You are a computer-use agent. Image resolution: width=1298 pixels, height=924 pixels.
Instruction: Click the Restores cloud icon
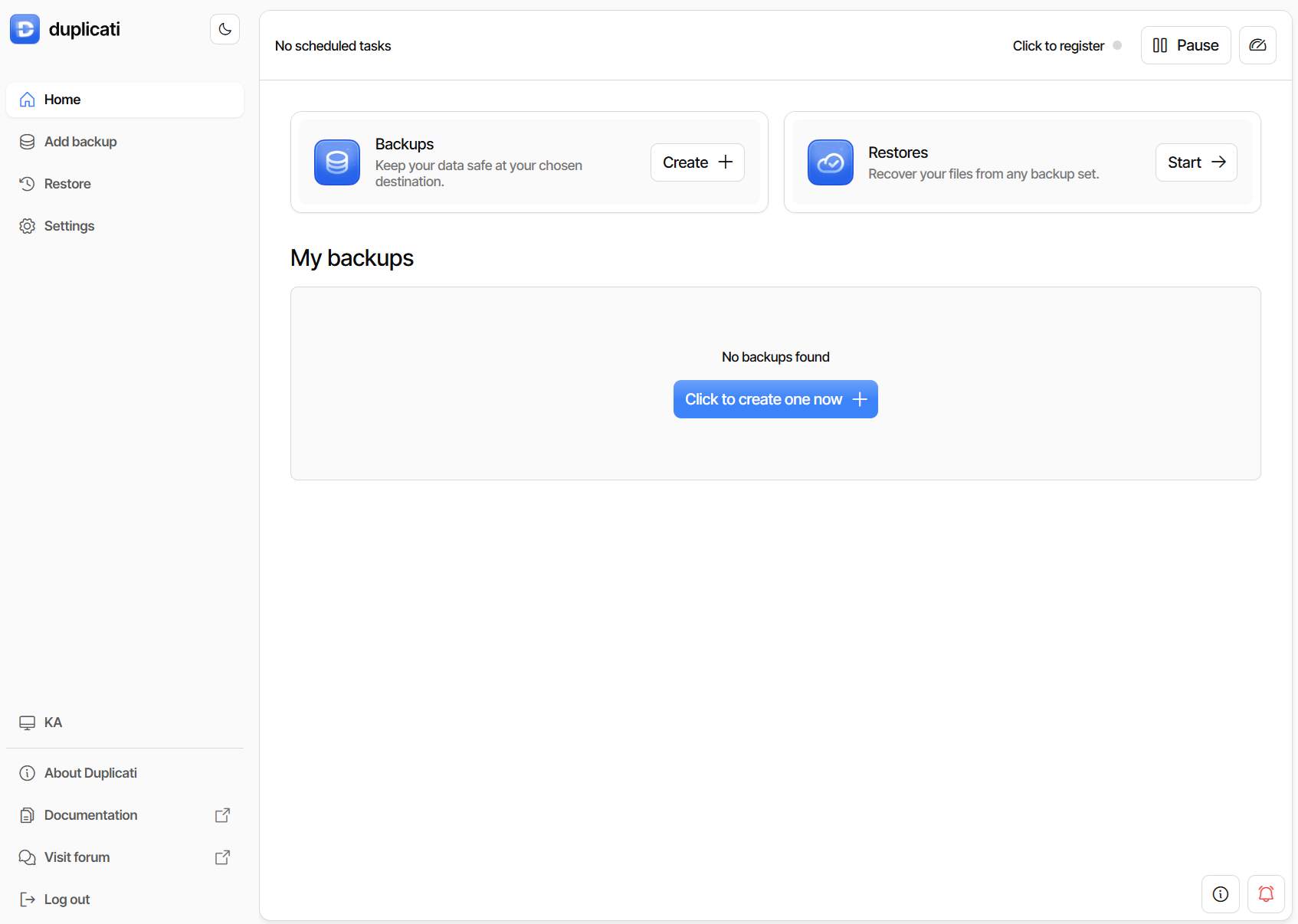830,162
